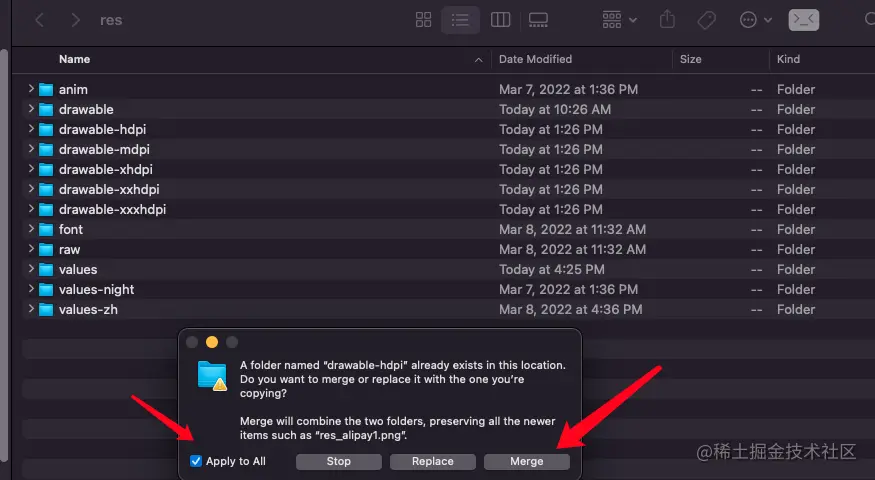Viewport: 875px width, 480px height.
Task: Select the drawable-xhdpi folder icon
Action: (x=46, y=170)
